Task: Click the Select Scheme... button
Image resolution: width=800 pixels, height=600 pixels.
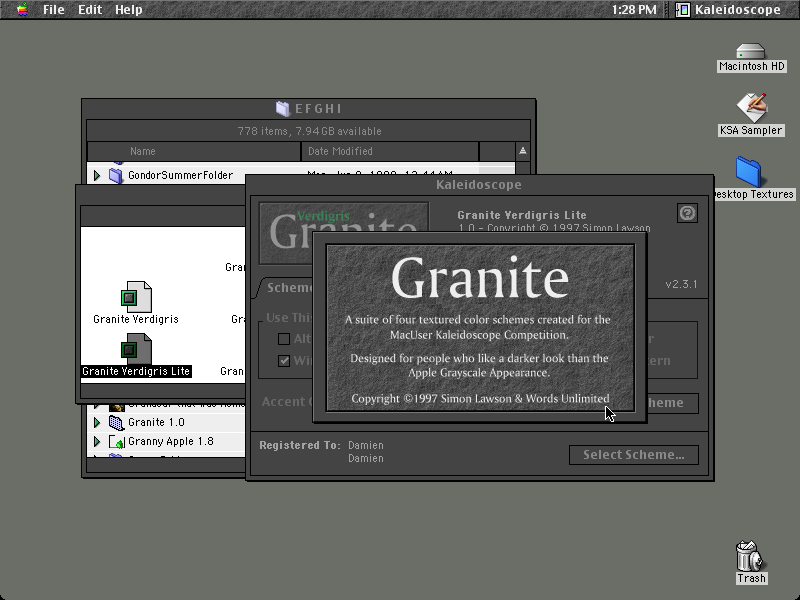Action: [x=634, y=455]
